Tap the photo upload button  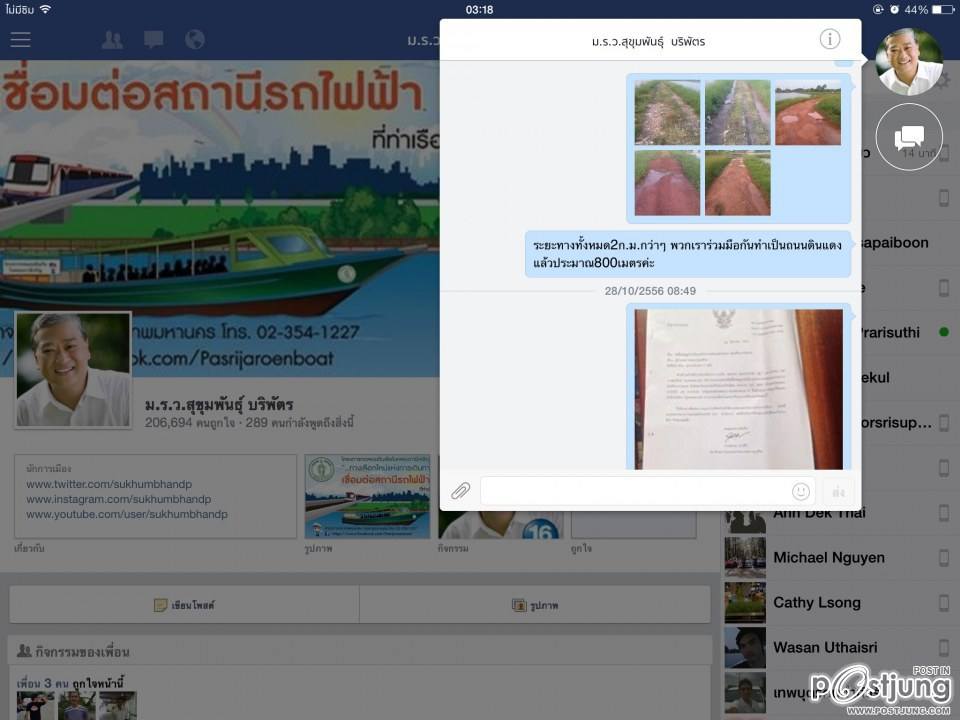[535, 605]
